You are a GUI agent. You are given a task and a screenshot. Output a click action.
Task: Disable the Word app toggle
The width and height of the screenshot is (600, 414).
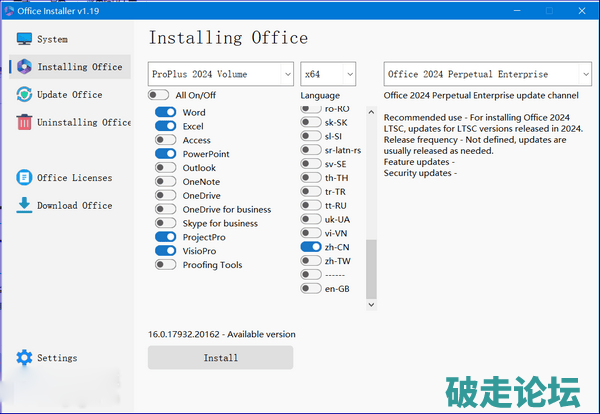click(x=165, y=113)
